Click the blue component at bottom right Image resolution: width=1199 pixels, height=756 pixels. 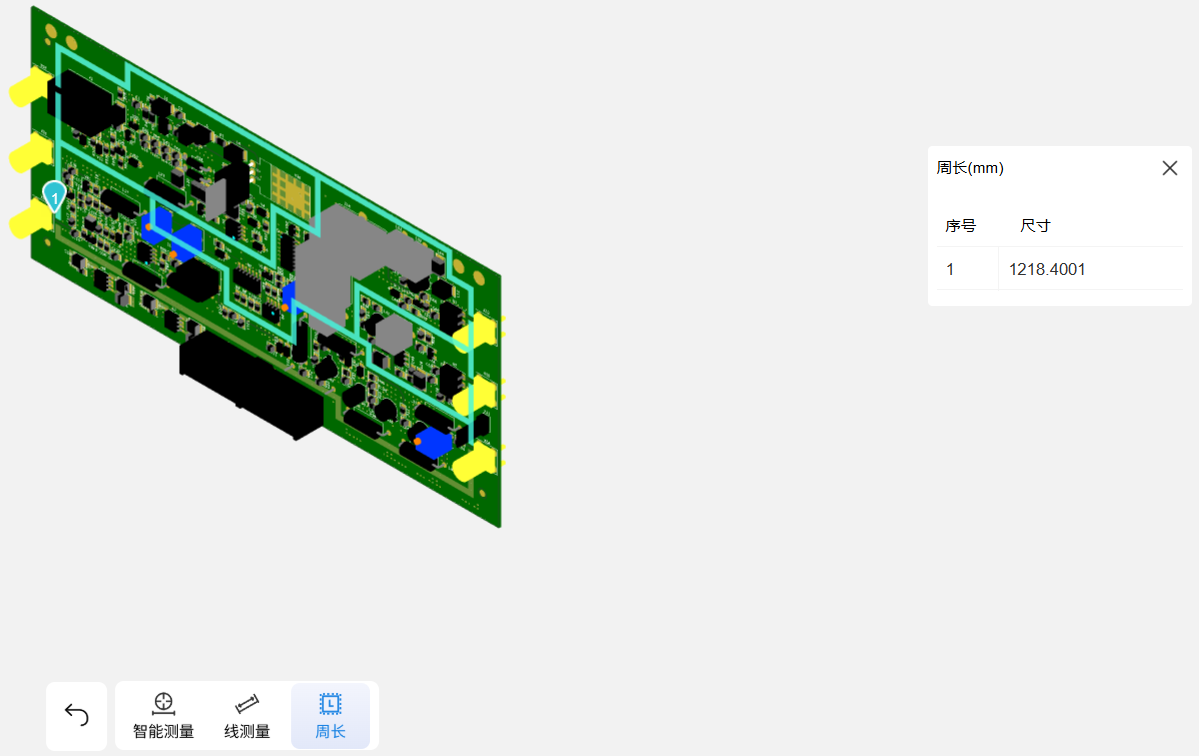coord(435,441)
